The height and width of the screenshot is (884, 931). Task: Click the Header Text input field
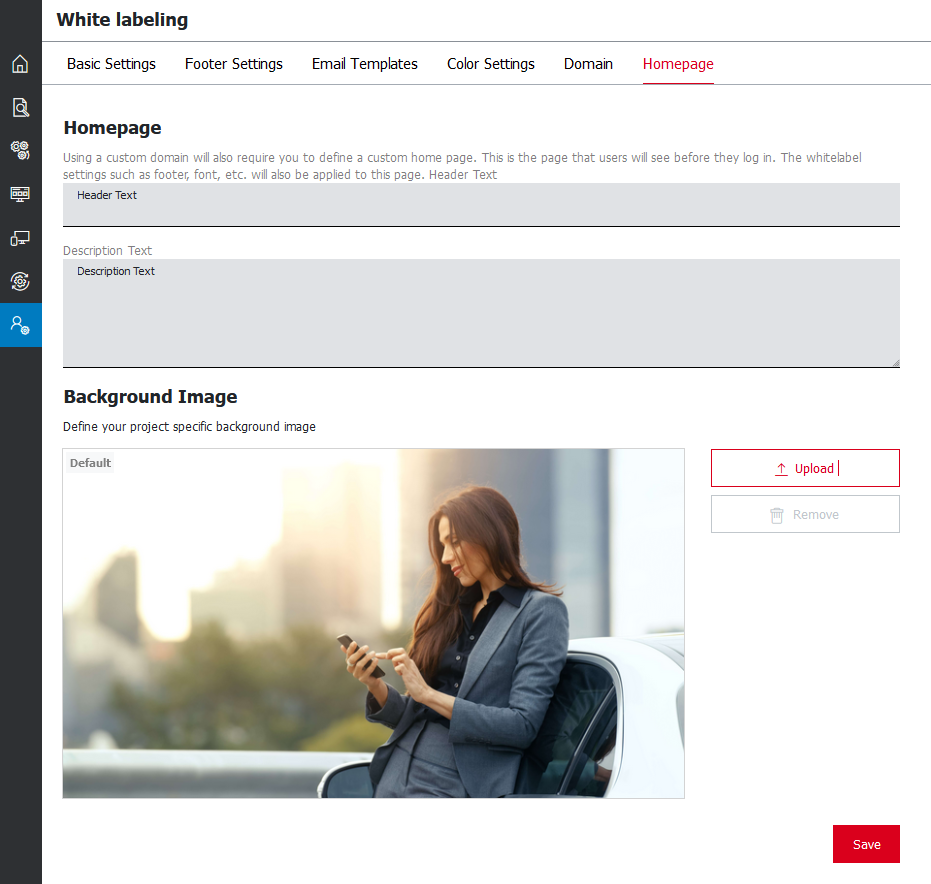(481, 205)
